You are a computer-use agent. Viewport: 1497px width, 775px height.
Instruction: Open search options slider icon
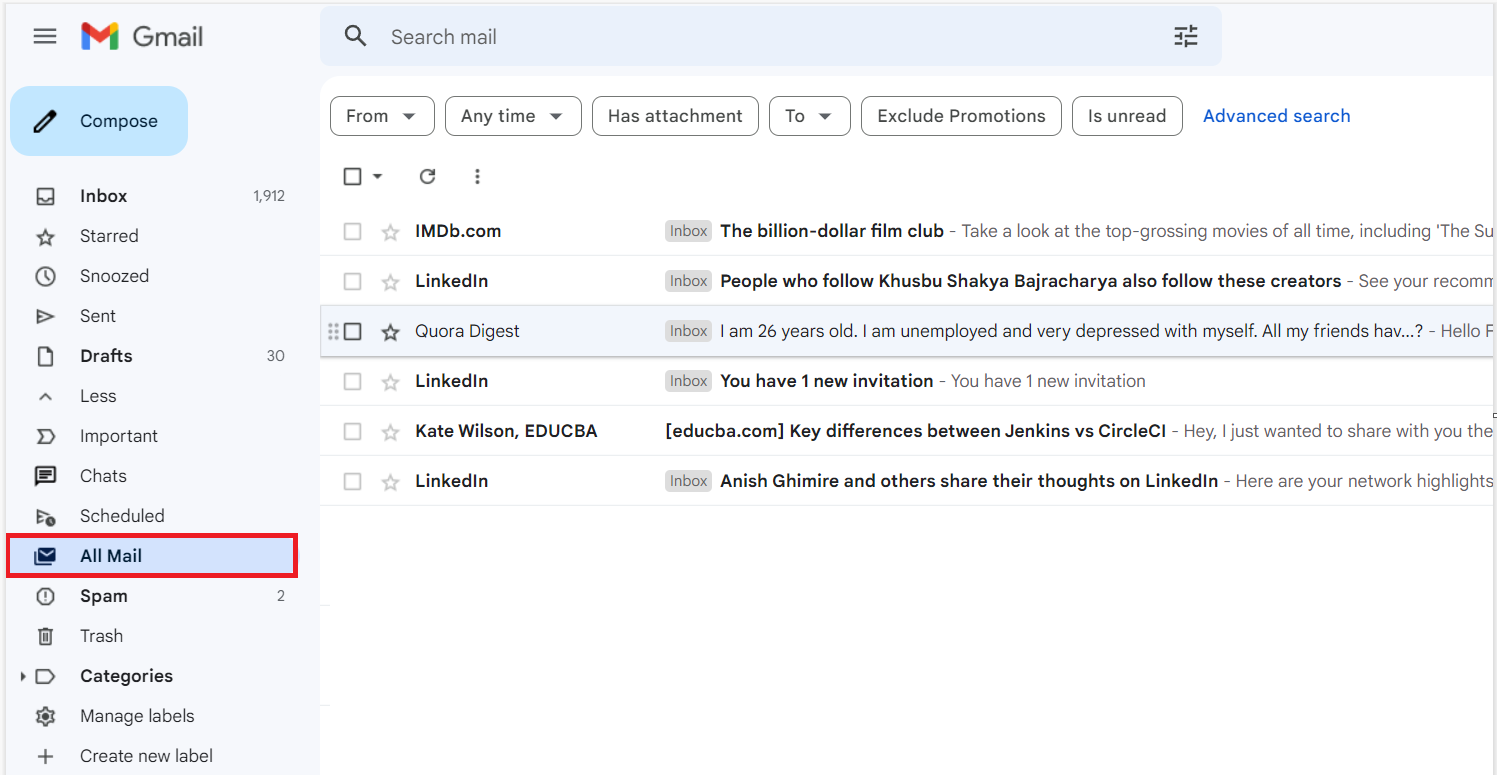(x=1186, y=37)
